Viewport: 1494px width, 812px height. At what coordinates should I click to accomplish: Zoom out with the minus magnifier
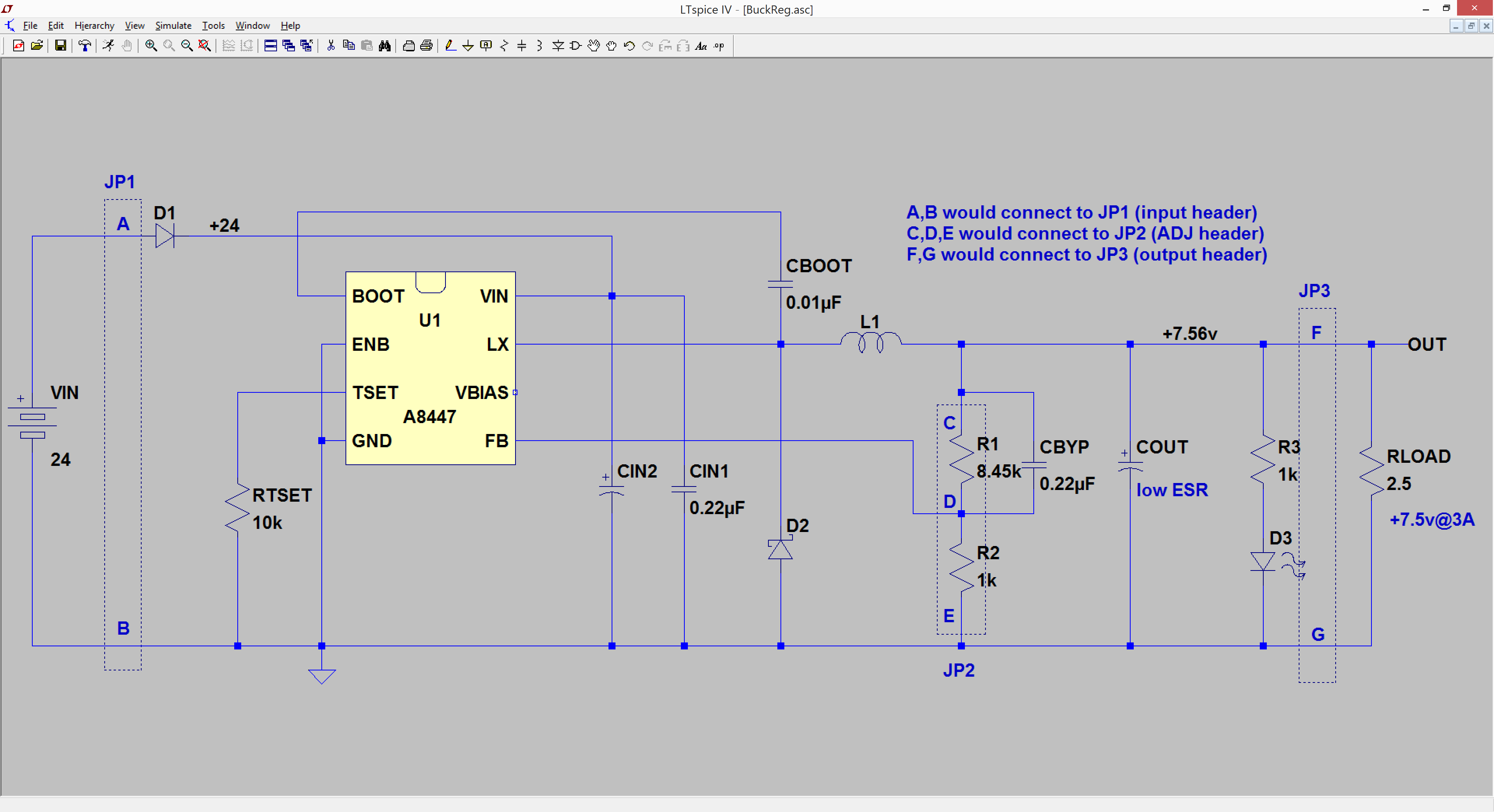point(187,46)
